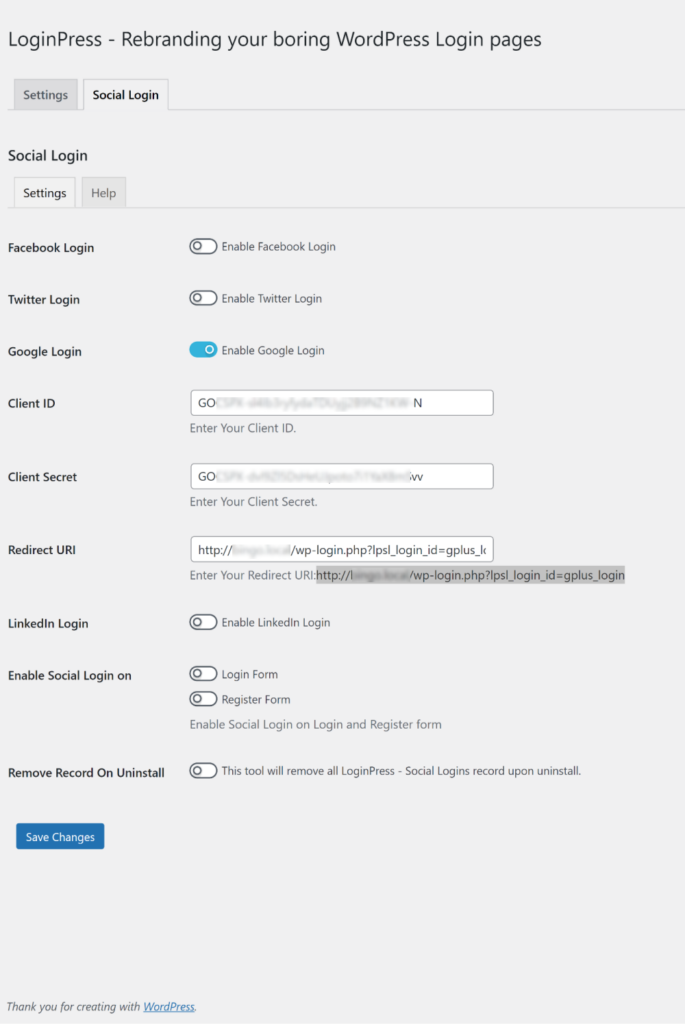Click the 'Enable LinkedIn Login' label

click(276, 622)
